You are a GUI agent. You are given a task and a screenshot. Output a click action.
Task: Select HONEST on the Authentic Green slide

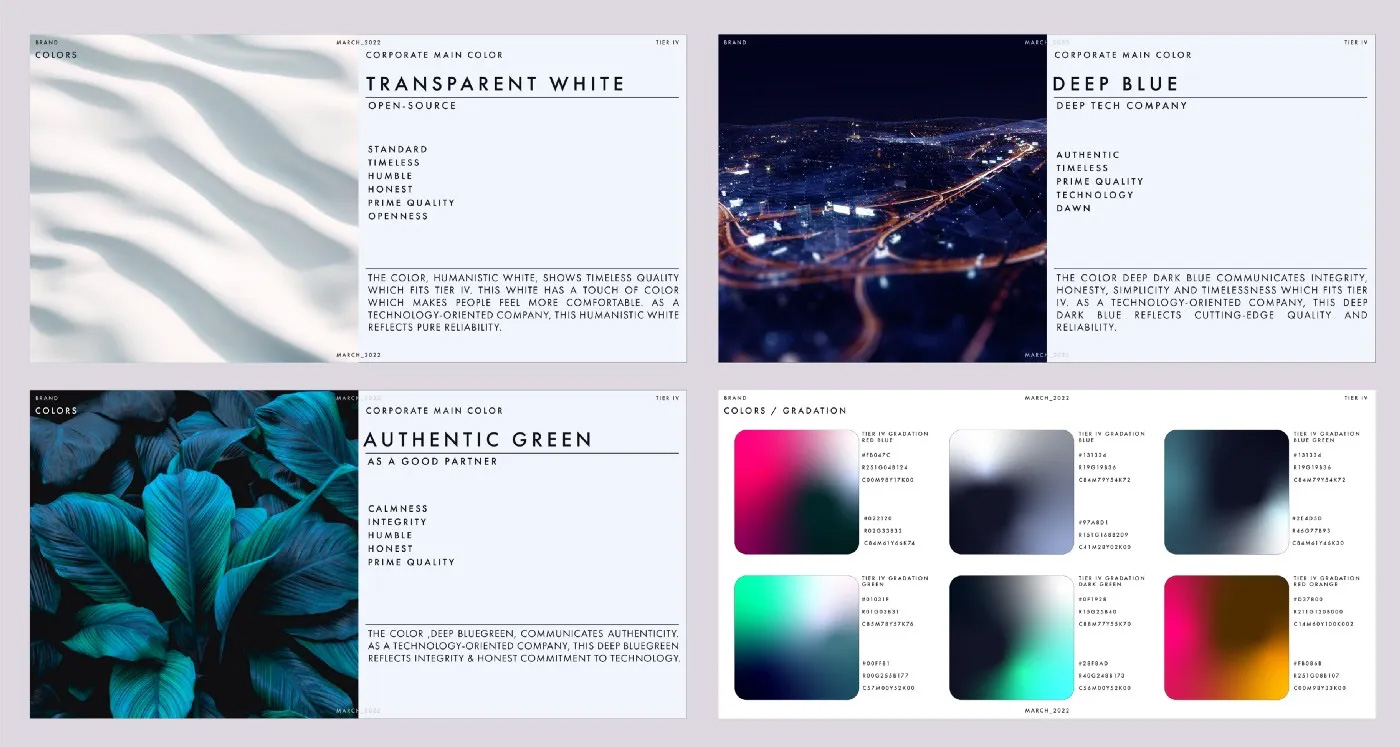[390, 549]
